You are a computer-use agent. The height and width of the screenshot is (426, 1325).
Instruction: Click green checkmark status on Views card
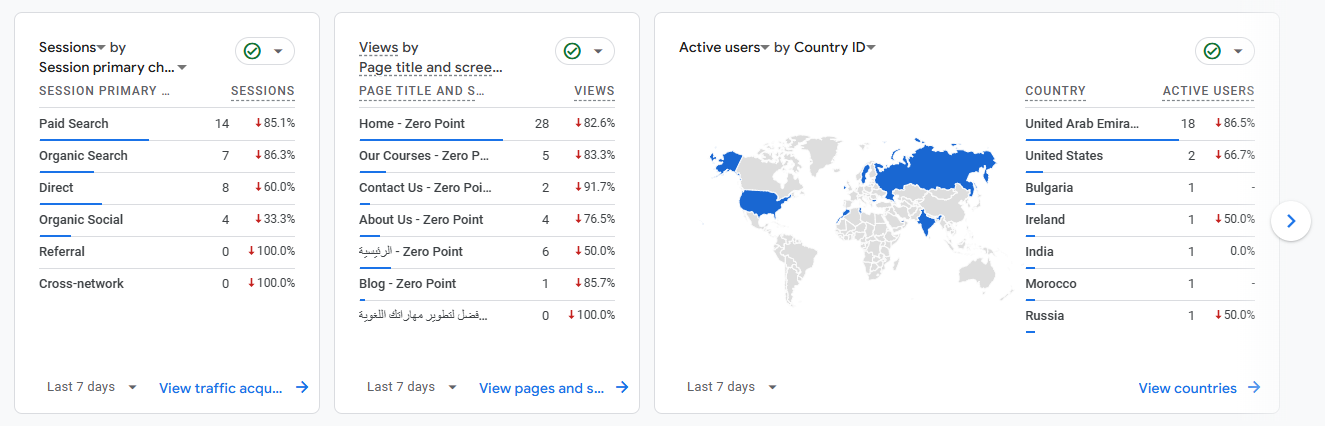[572, 51]
